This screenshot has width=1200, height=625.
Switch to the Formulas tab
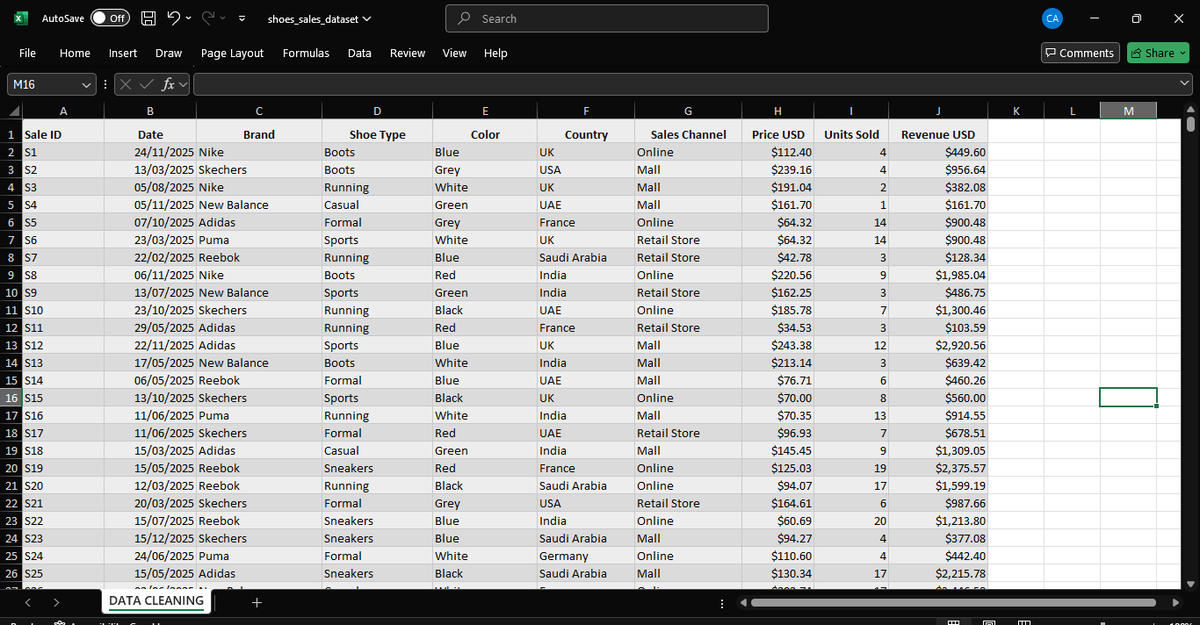(x=306, y=53)
